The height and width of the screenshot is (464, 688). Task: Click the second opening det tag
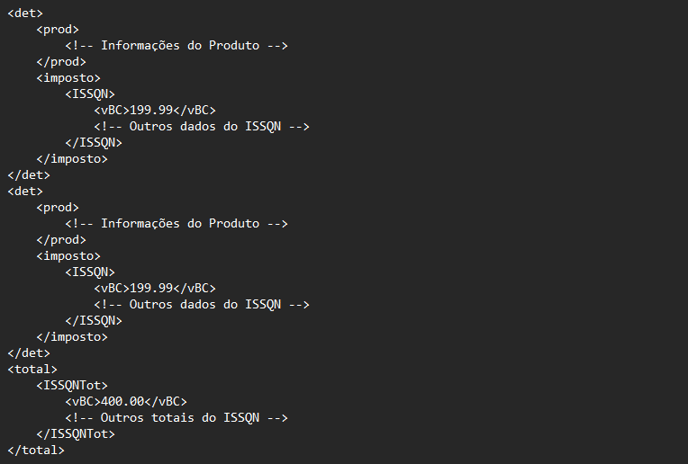pyautogui.click(x=25, y=191)
